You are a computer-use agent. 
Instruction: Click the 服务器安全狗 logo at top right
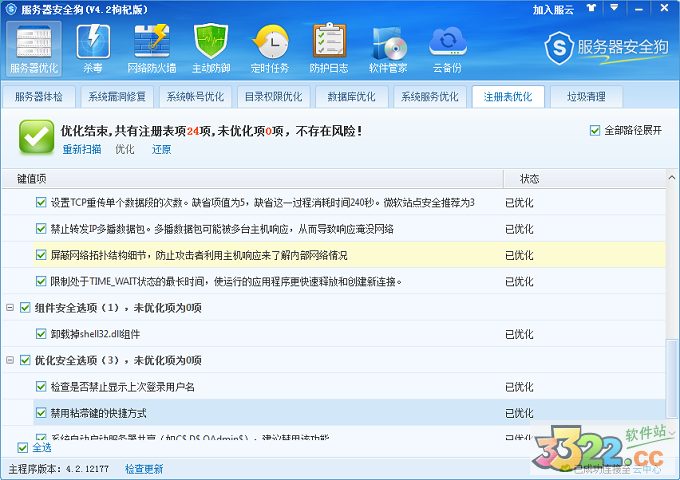606,48
